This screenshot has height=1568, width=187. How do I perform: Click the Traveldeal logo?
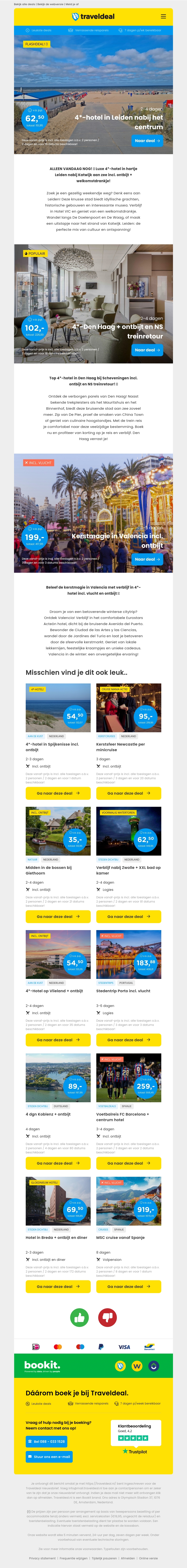click(x=93, y=16)
